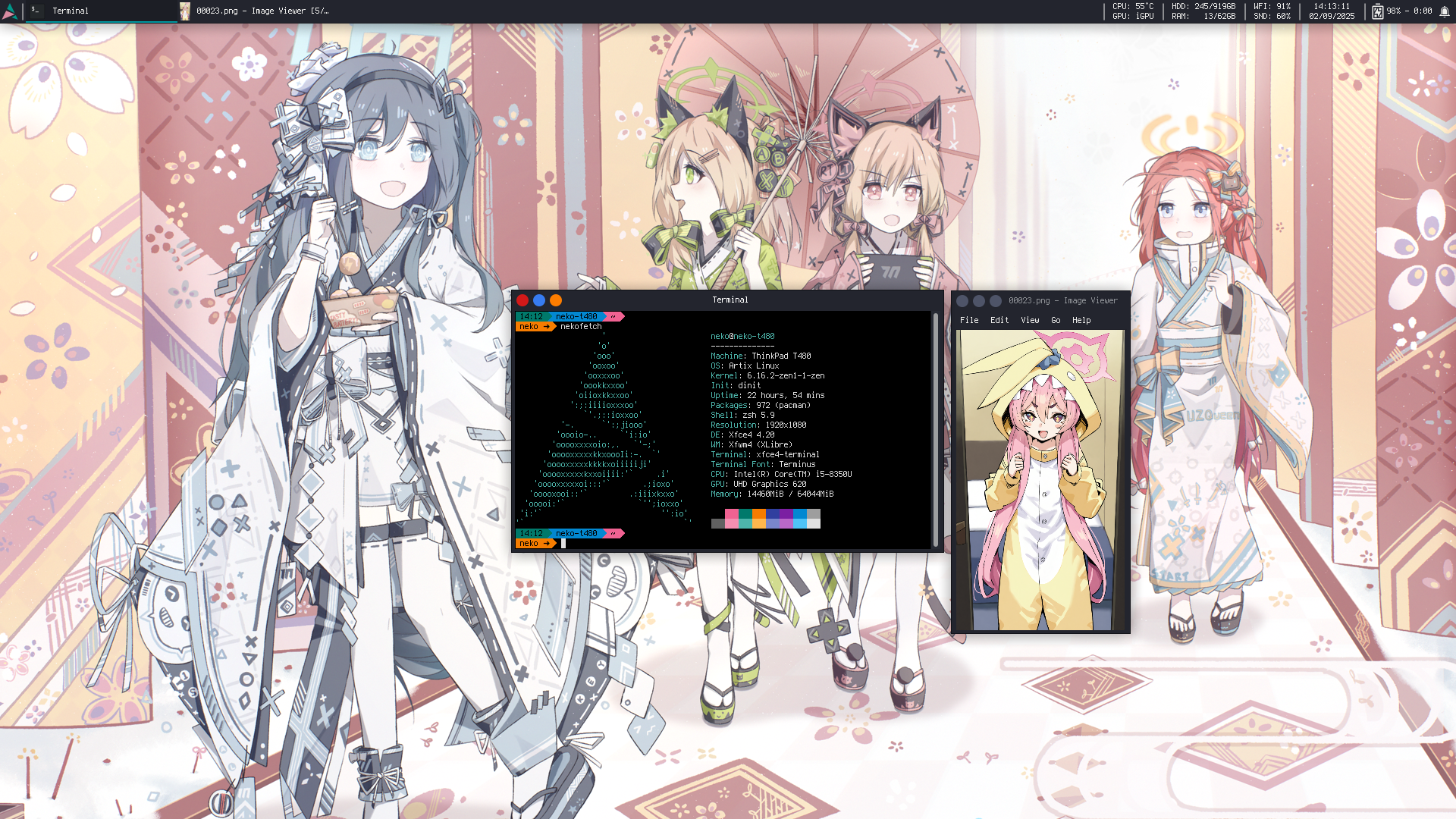
Task: Click the Image Viewer taskbar thumbnail icon
Action: click(185, 11)
